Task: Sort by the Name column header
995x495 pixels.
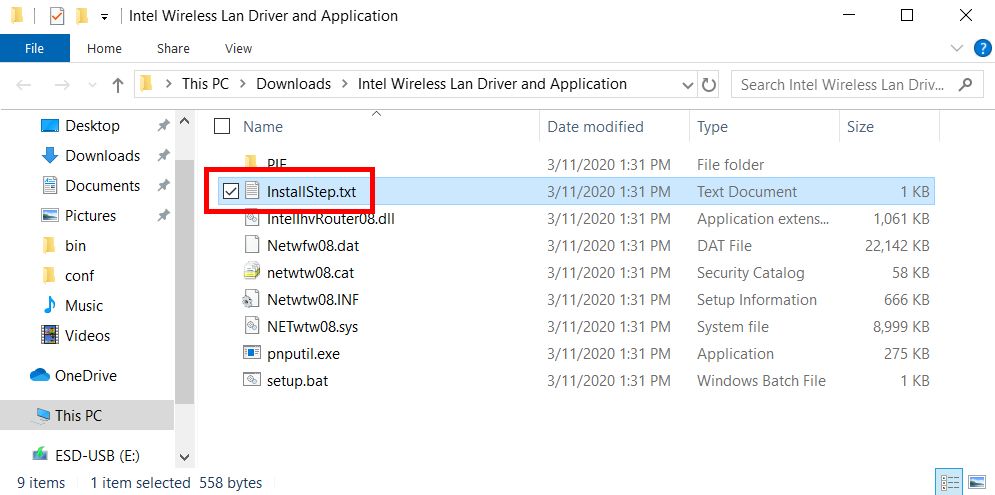Action: pos(263,126)
